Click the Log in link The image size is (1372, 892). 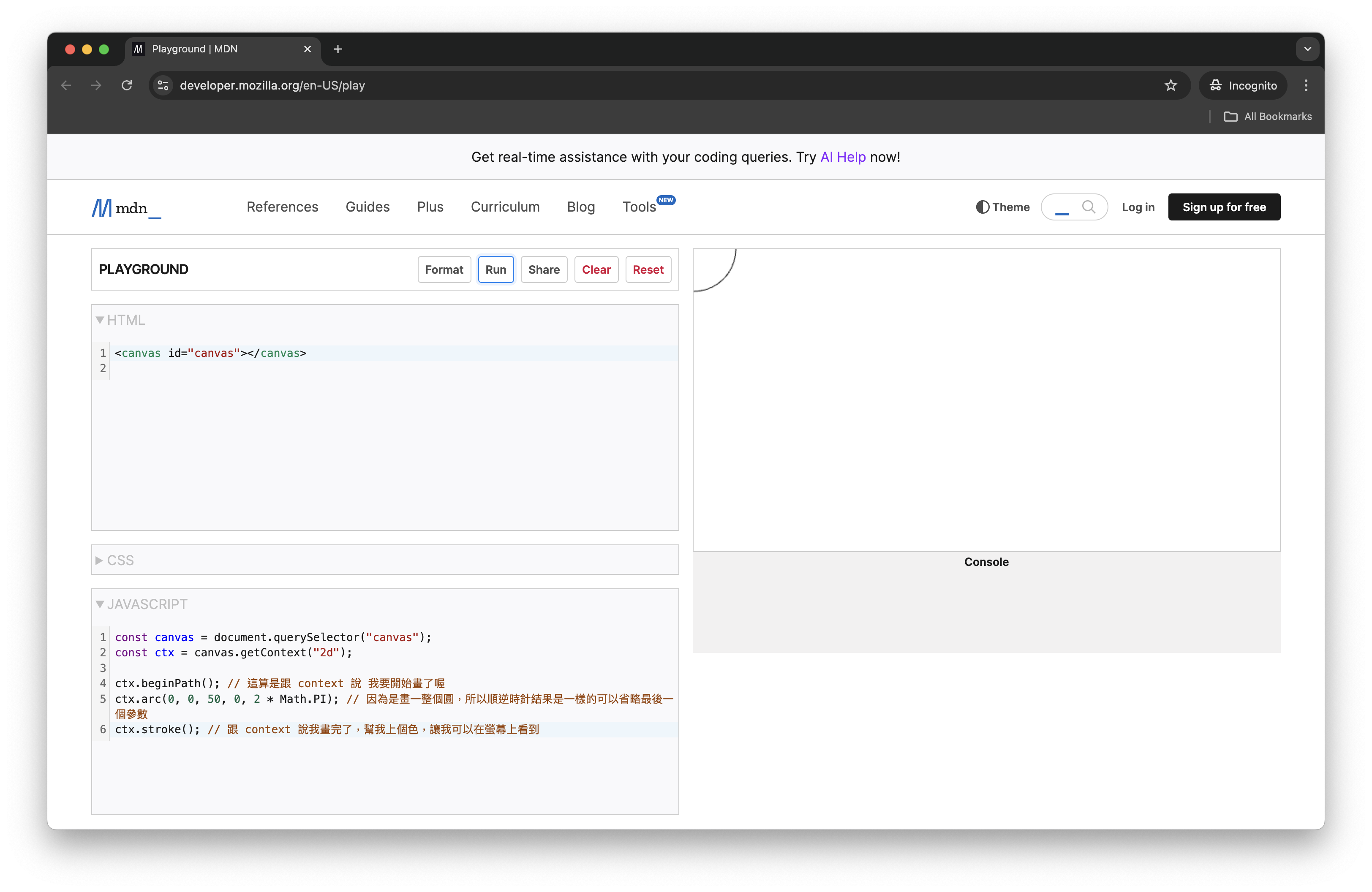click(x=1138, y=207)
